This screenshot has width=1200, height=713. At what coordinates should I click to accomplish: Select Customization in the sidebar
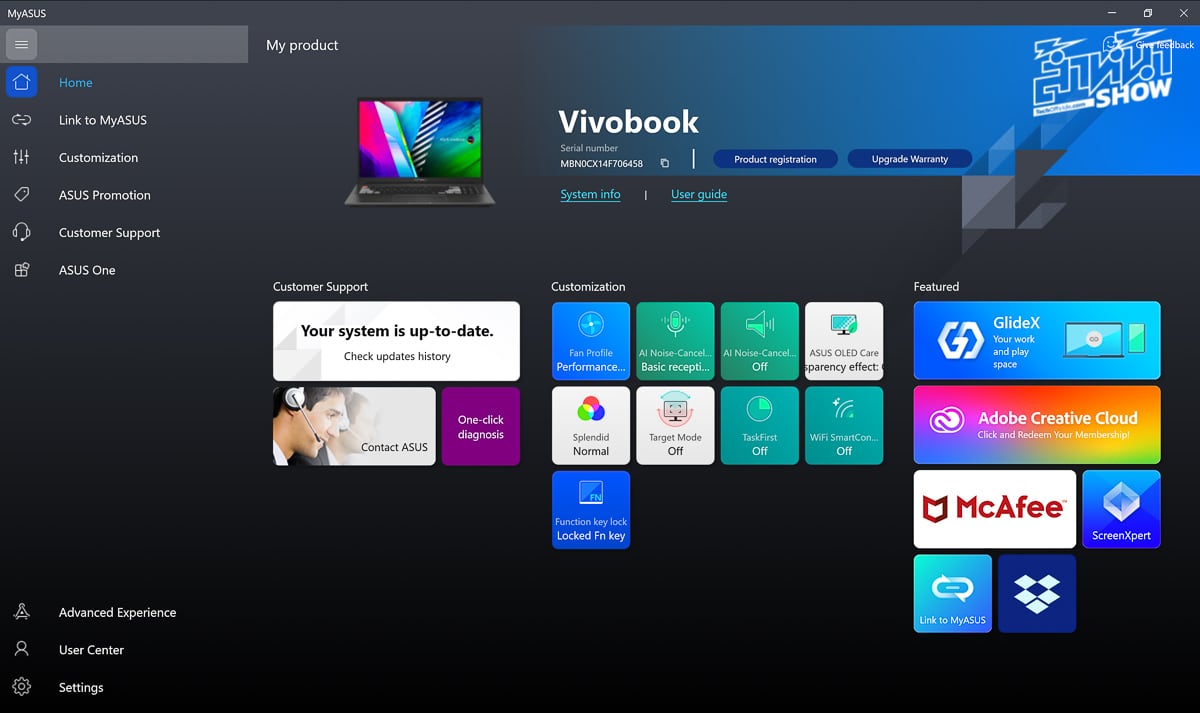(x=98, y=158)
